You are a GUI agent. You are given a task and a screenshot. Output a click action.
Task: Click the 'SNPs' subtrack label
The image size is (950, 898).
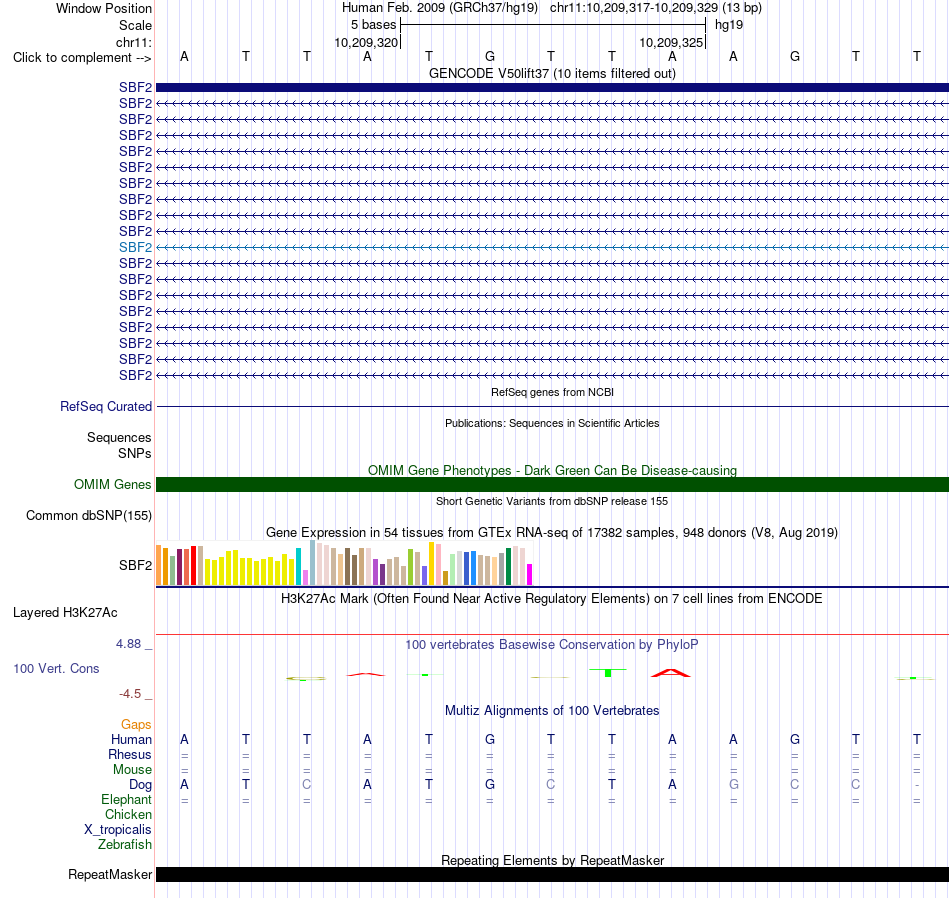(x=135, y=453)
